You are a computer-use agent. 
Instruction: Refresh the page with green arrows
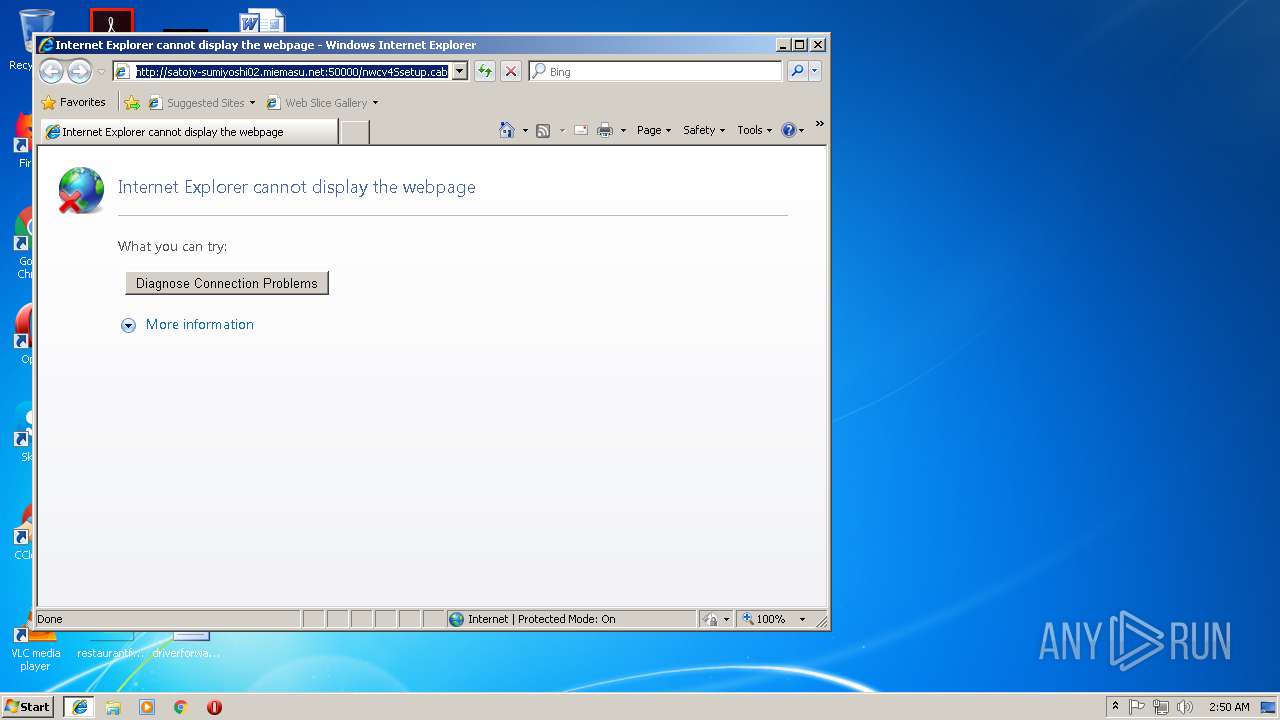click(485, 71)
